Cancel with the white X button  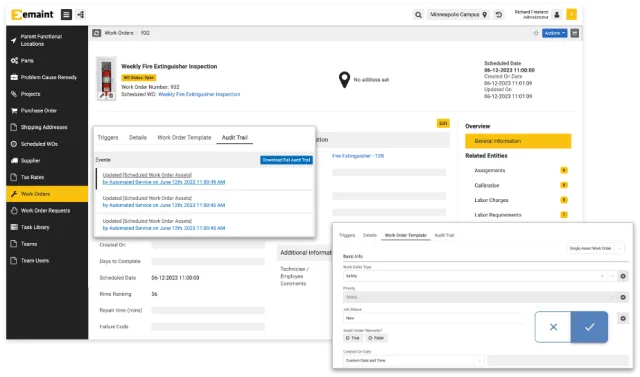point(553,327)
